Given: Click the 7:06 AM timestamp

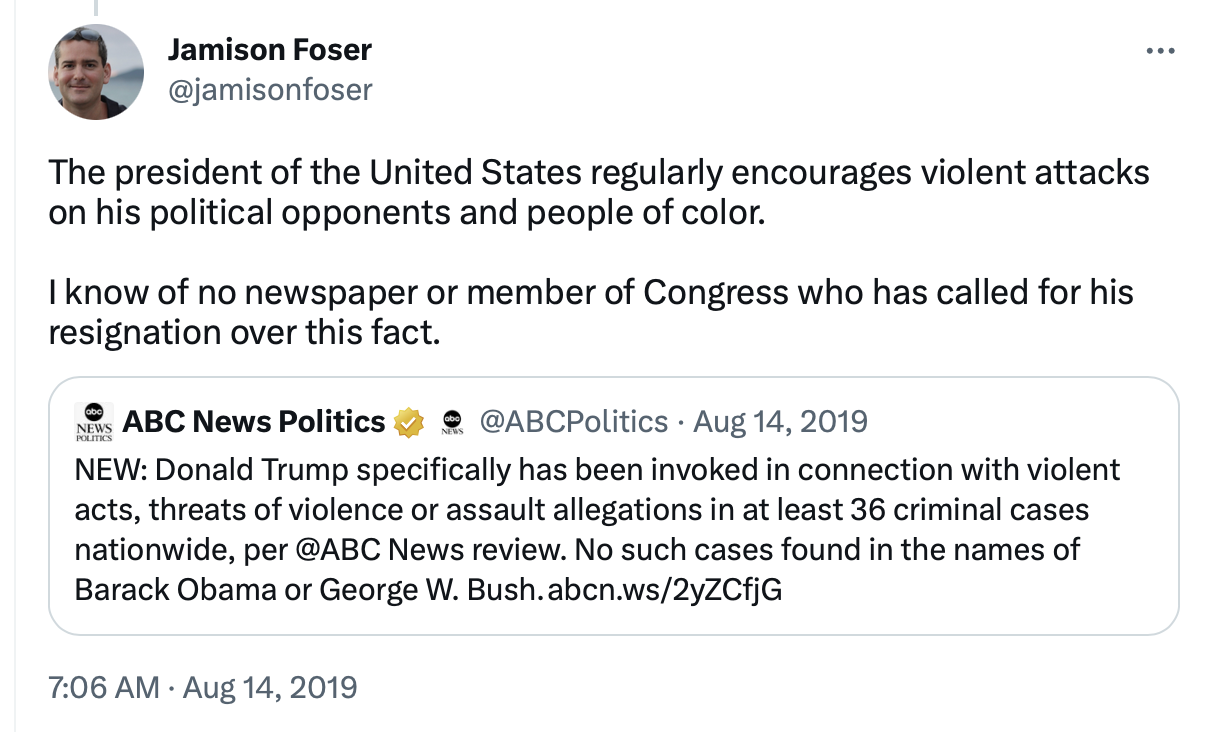Looking at the screenshot, I should (x=103, y=688).
